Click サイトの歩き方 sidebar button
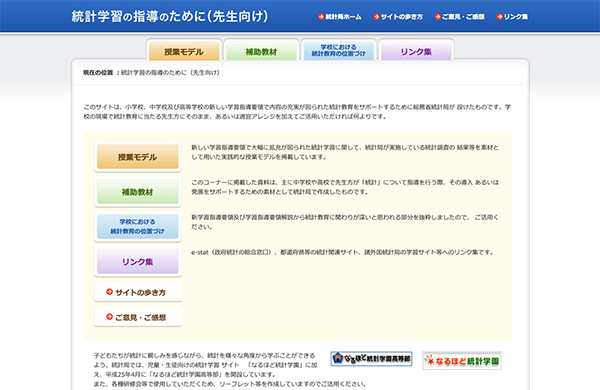 coord(138,292)
